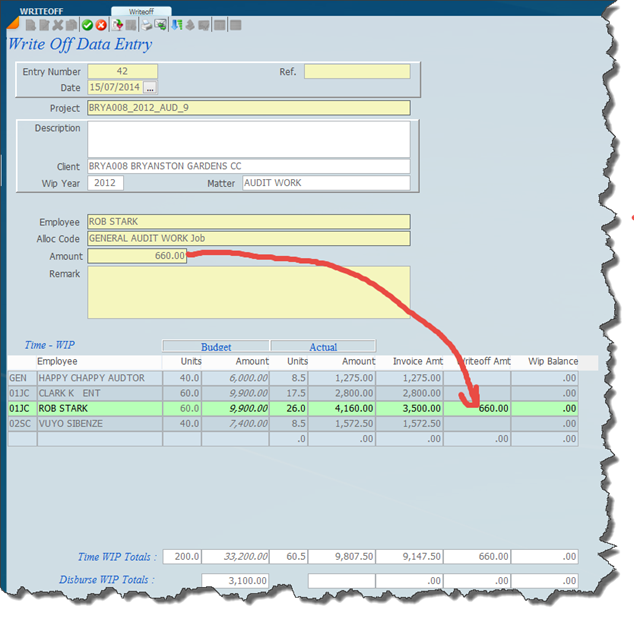Select the Budget column group header

tap(215, 347)
